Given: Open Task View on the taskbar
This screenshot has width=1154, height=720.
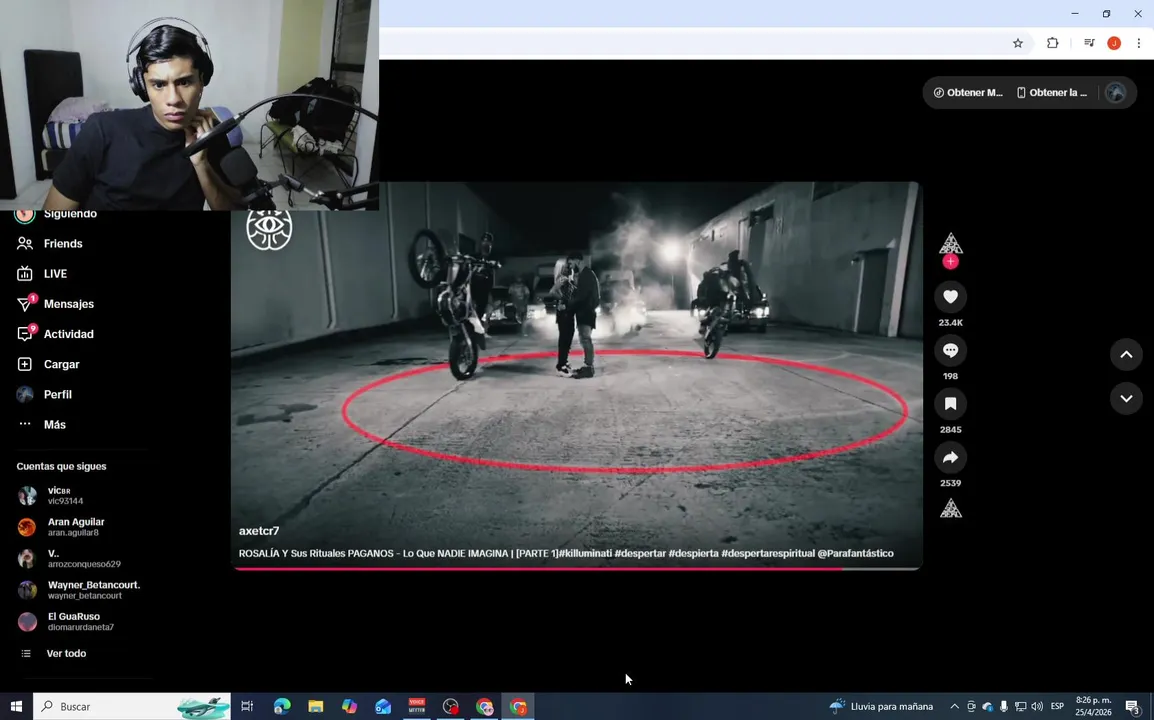Looking at the screenshot, I should [x=247, y=707].
